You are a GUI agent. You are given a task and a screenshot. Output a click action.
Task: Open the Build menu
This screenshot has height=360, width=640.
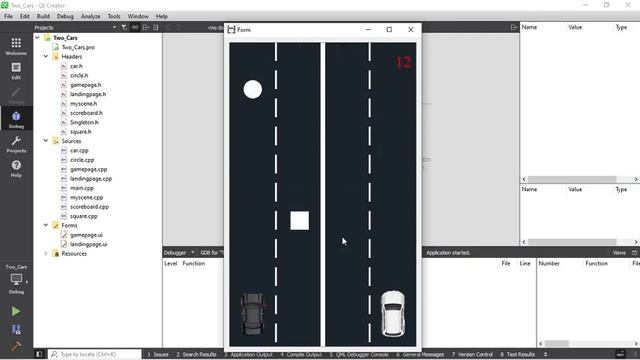pyautogui.click(x=43, y=16)
